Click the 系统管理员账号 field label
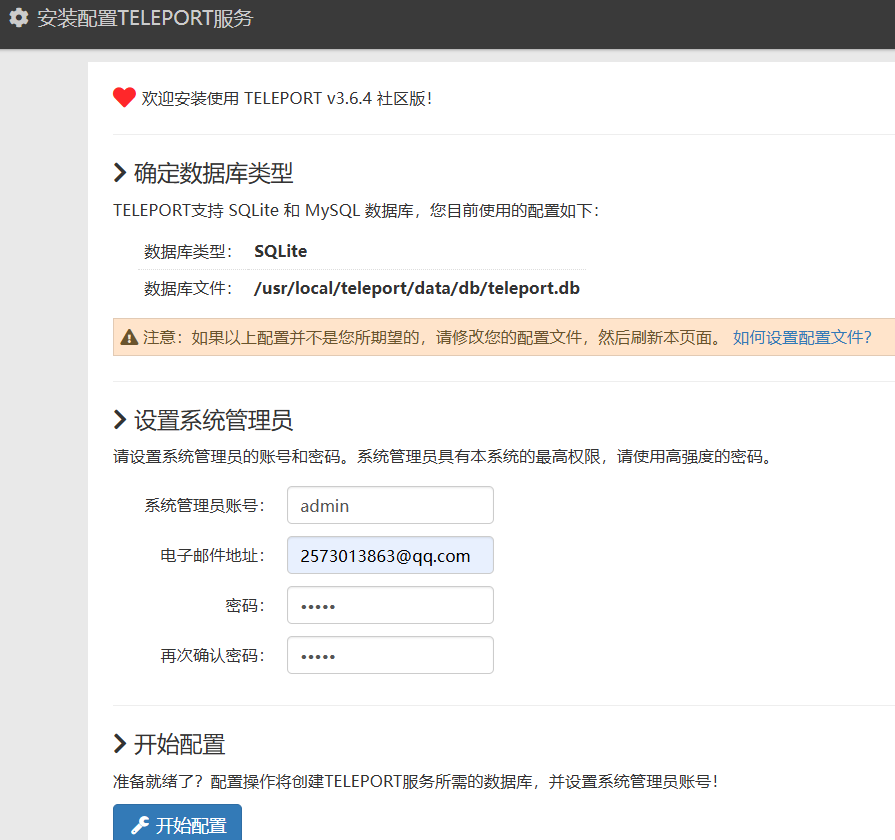The height and width of the screenshot is (840, 895). point(204,506)
